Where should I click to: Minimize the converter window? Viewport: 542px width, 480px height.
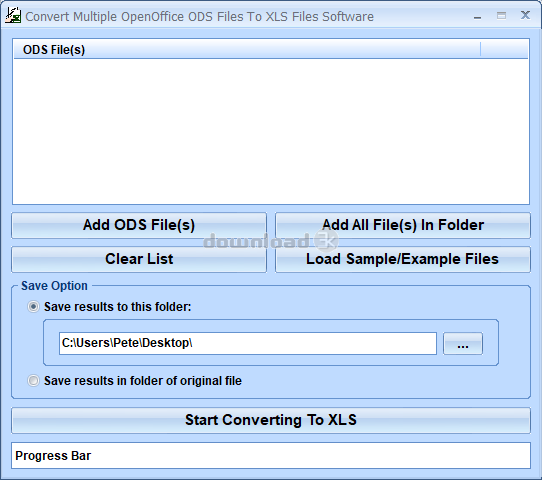[x=477, y=17]
